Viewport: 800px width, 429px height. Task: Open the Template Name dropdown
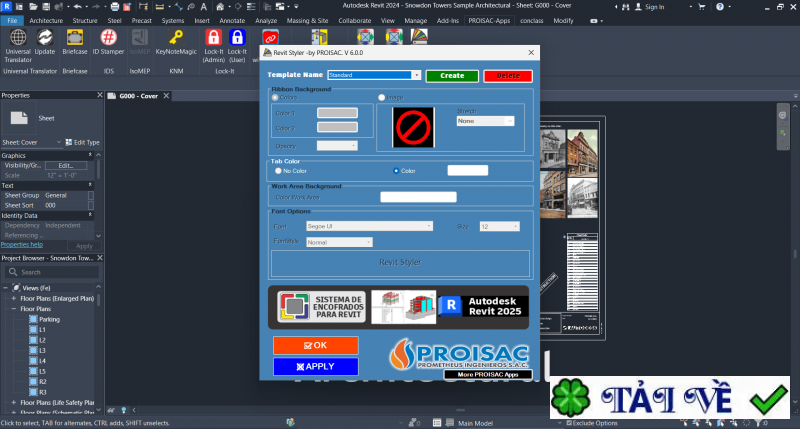416,75
